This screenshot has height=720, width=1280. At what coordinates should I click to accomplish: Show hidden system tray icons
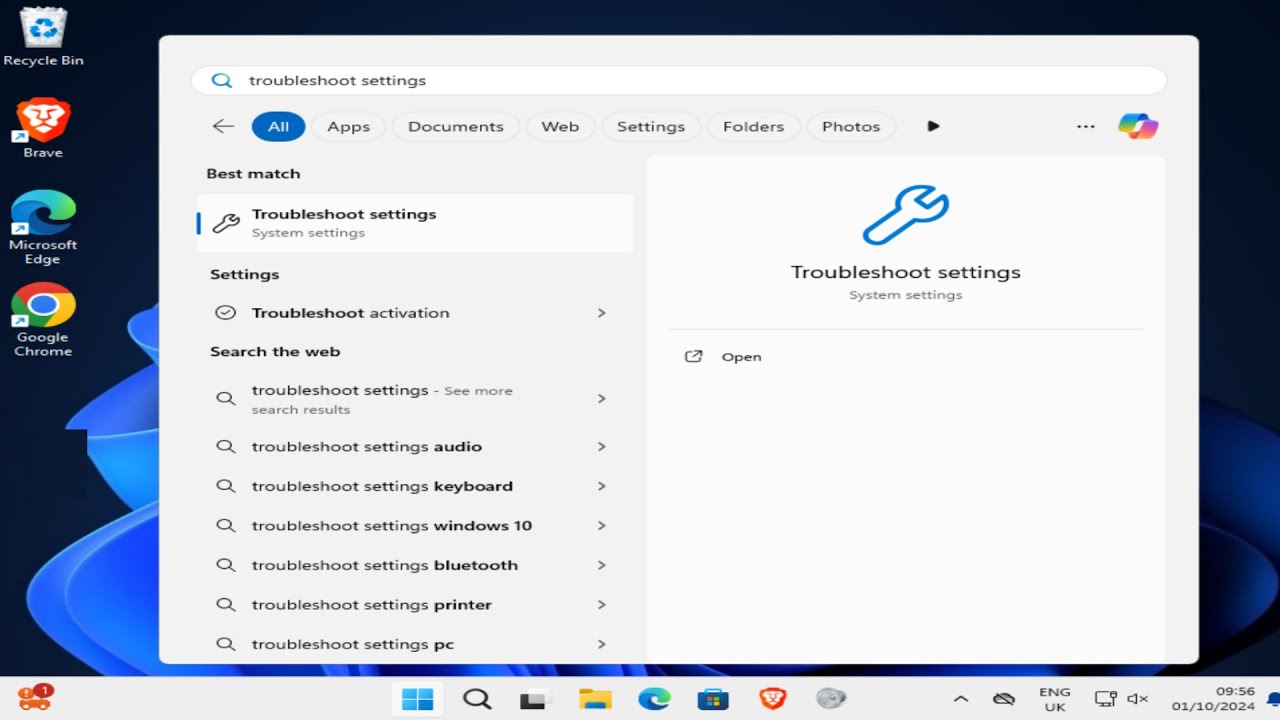pyautogui.click(x=960, y=699)
